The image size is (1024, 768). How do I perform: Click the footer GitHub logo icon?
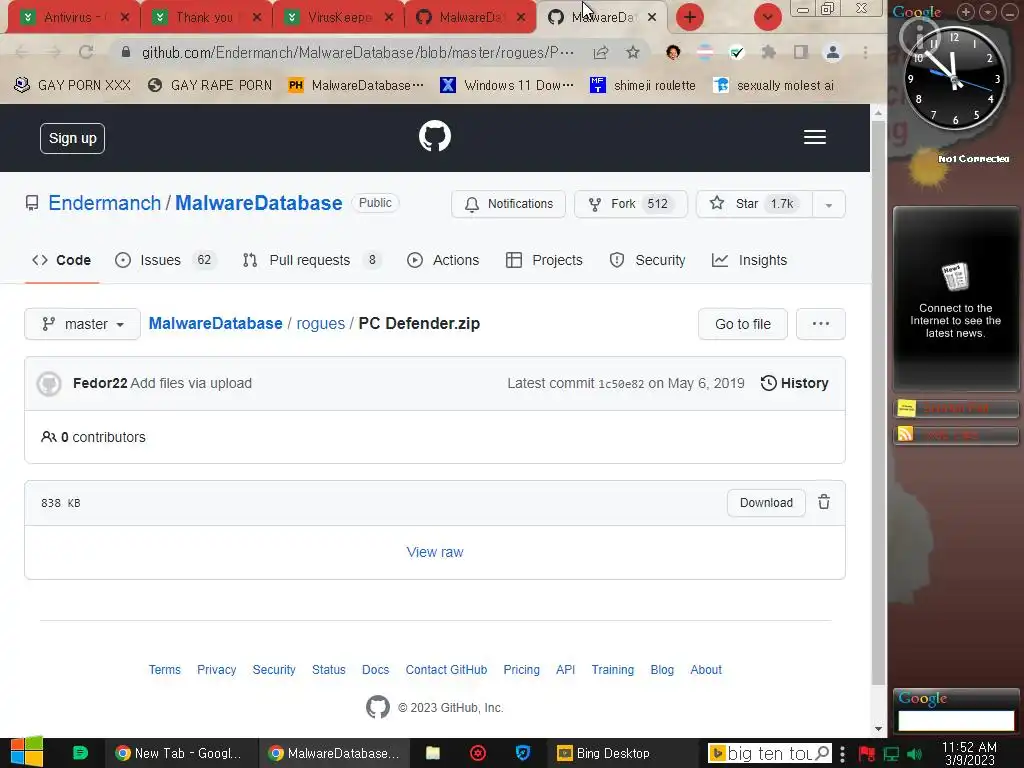(x=377, y=707)
